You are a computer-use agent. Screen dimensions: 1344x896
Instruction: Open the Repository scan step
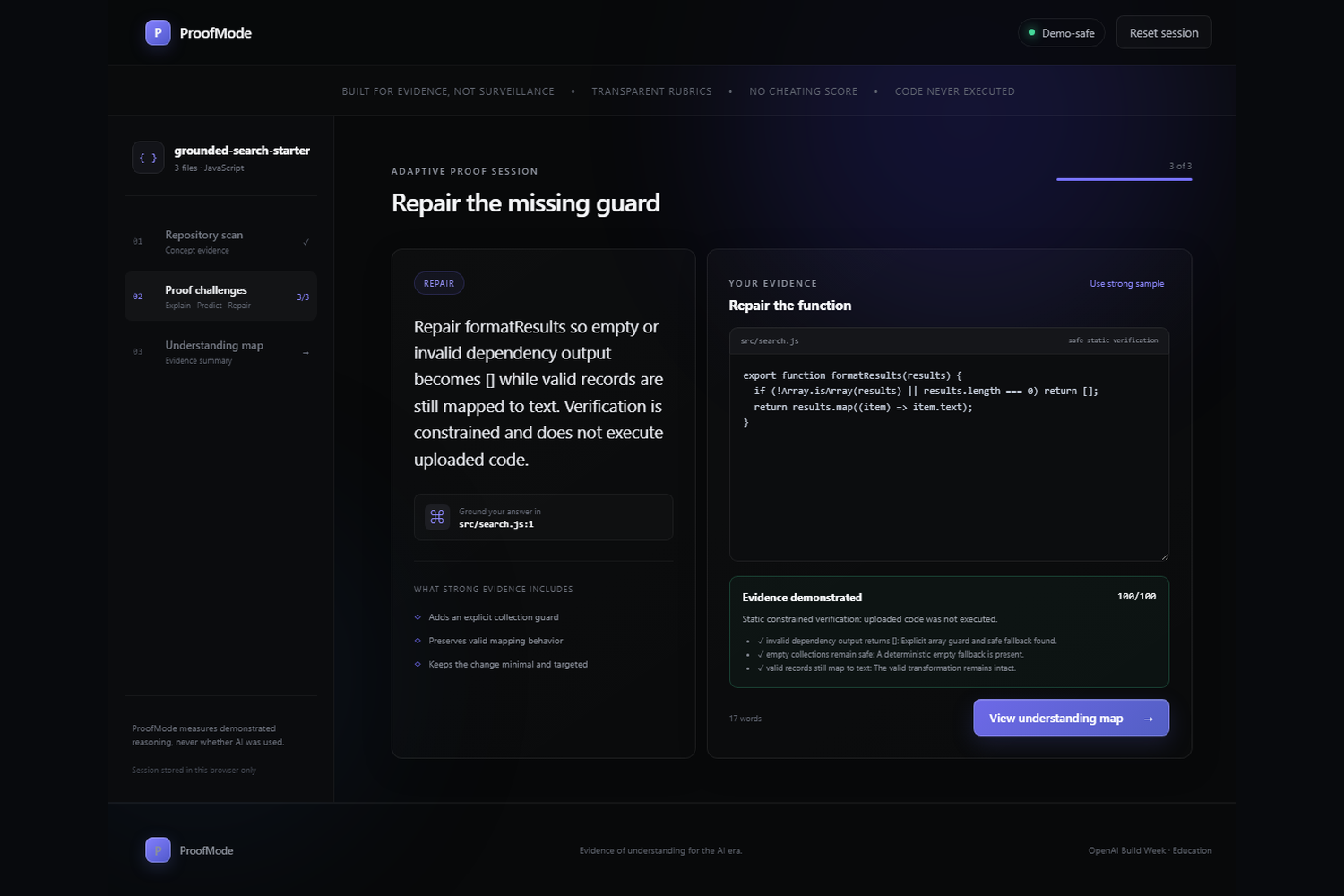point(221,242)
